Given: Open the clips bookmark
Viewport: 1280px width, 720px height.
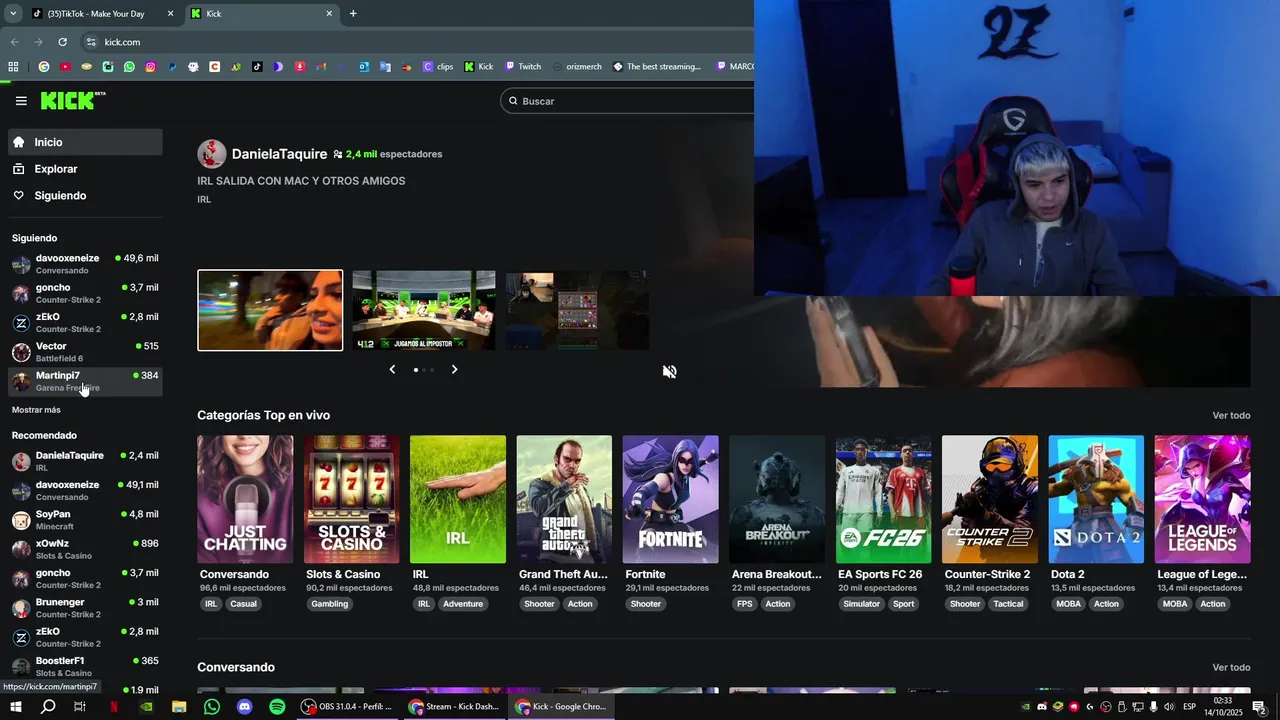Looking at the screenshot, I should point(438,67).
